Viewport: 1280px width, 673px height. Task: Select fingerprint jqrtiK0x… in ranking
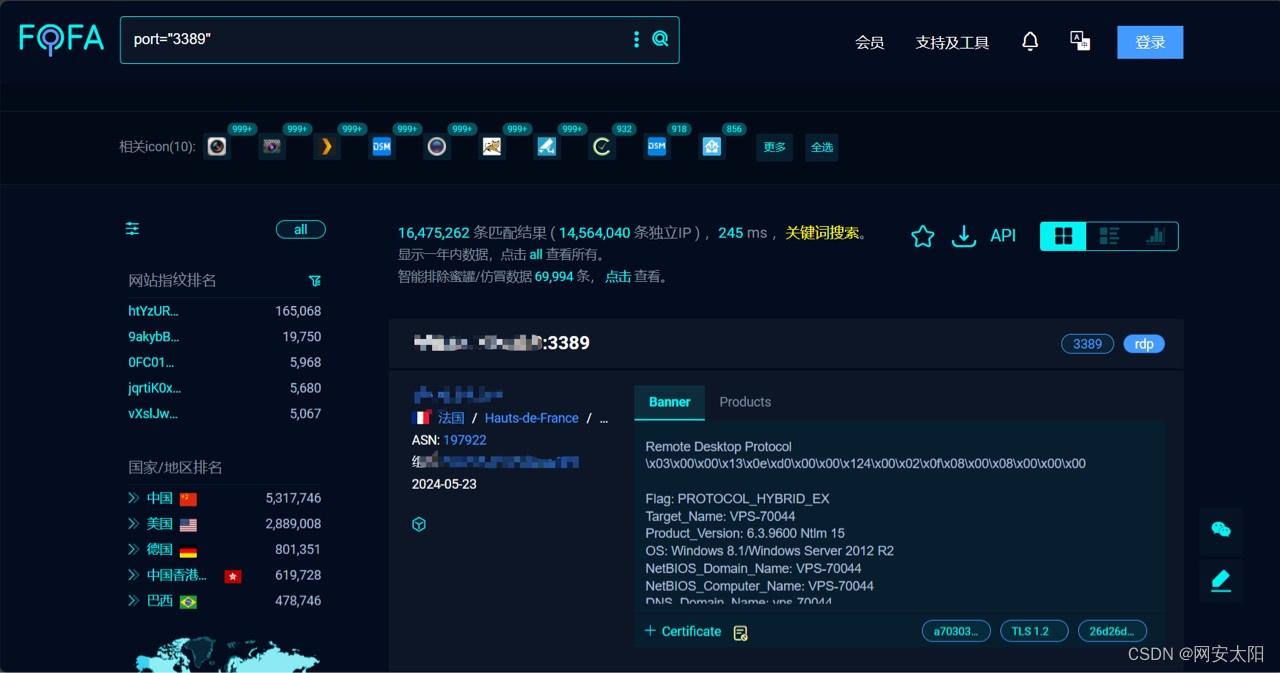[x=155, y=388]
